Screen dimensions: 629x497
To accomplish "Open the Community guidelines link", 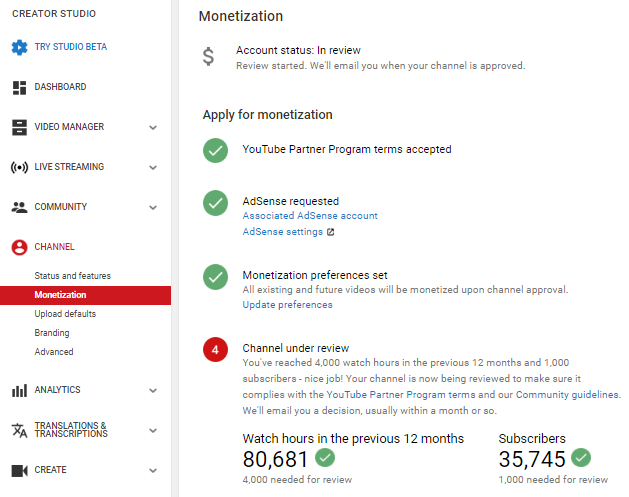I will (x=567, y=395).
